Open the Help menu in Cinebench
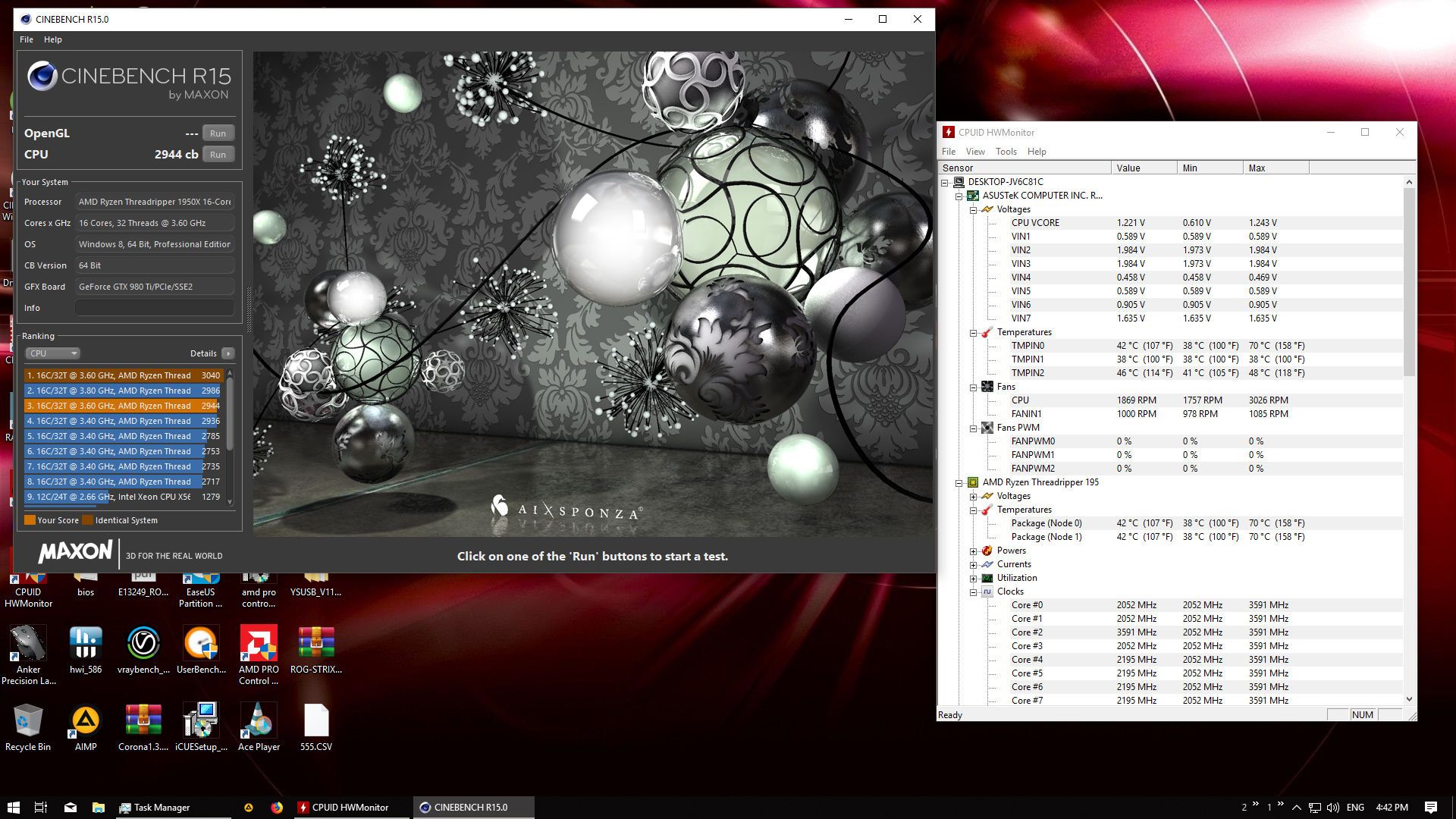This screenshot has width=1456, height=819. pos(53,39)
